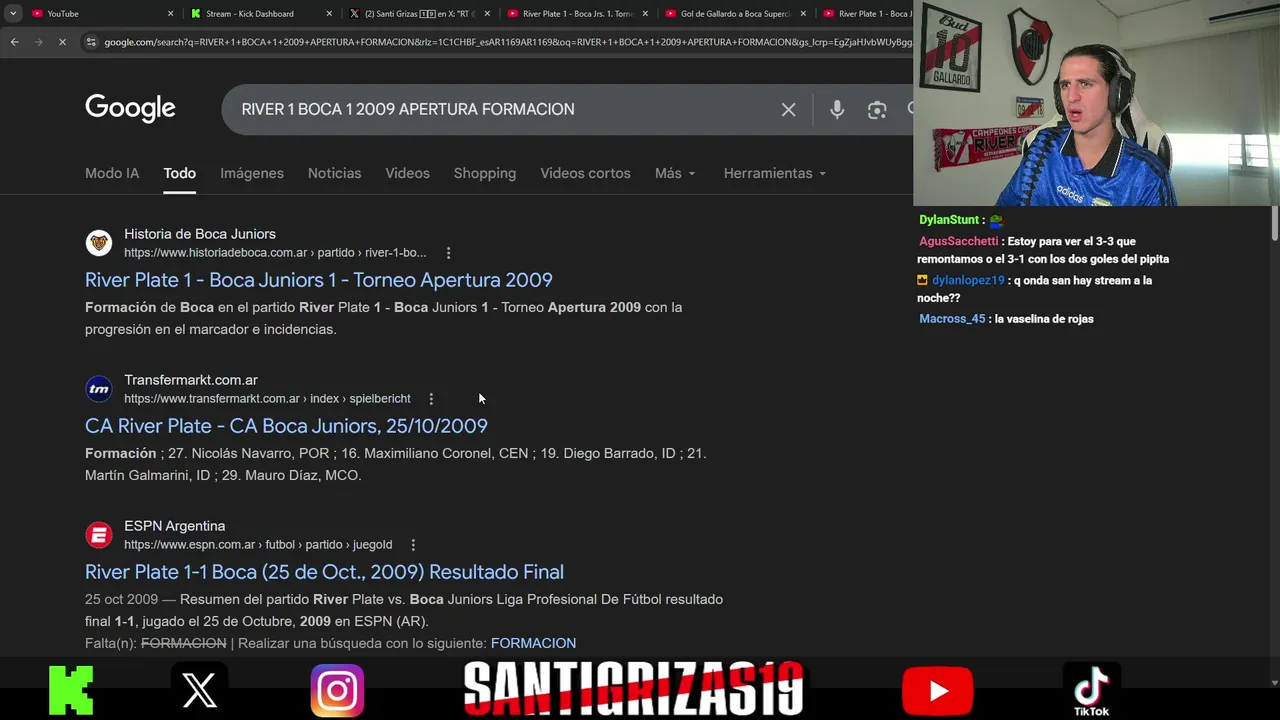The image size is (1280, 720).
Task: Click the X logo in bottom banner
Action: (199, 690)
